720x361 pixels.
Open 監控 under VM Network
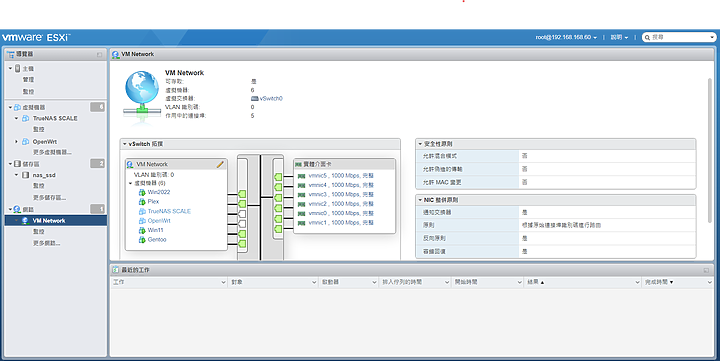click(39, 232)
